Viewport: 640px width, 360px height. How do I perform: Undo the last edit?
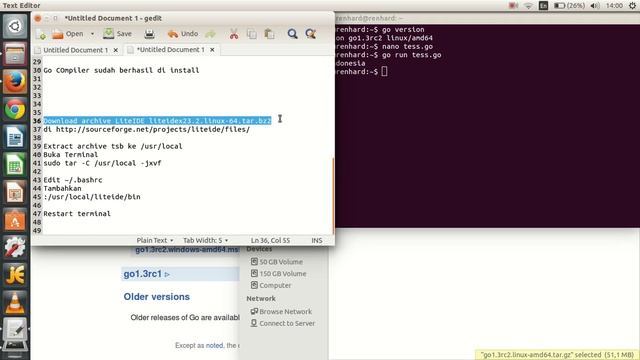coord(183,34)
